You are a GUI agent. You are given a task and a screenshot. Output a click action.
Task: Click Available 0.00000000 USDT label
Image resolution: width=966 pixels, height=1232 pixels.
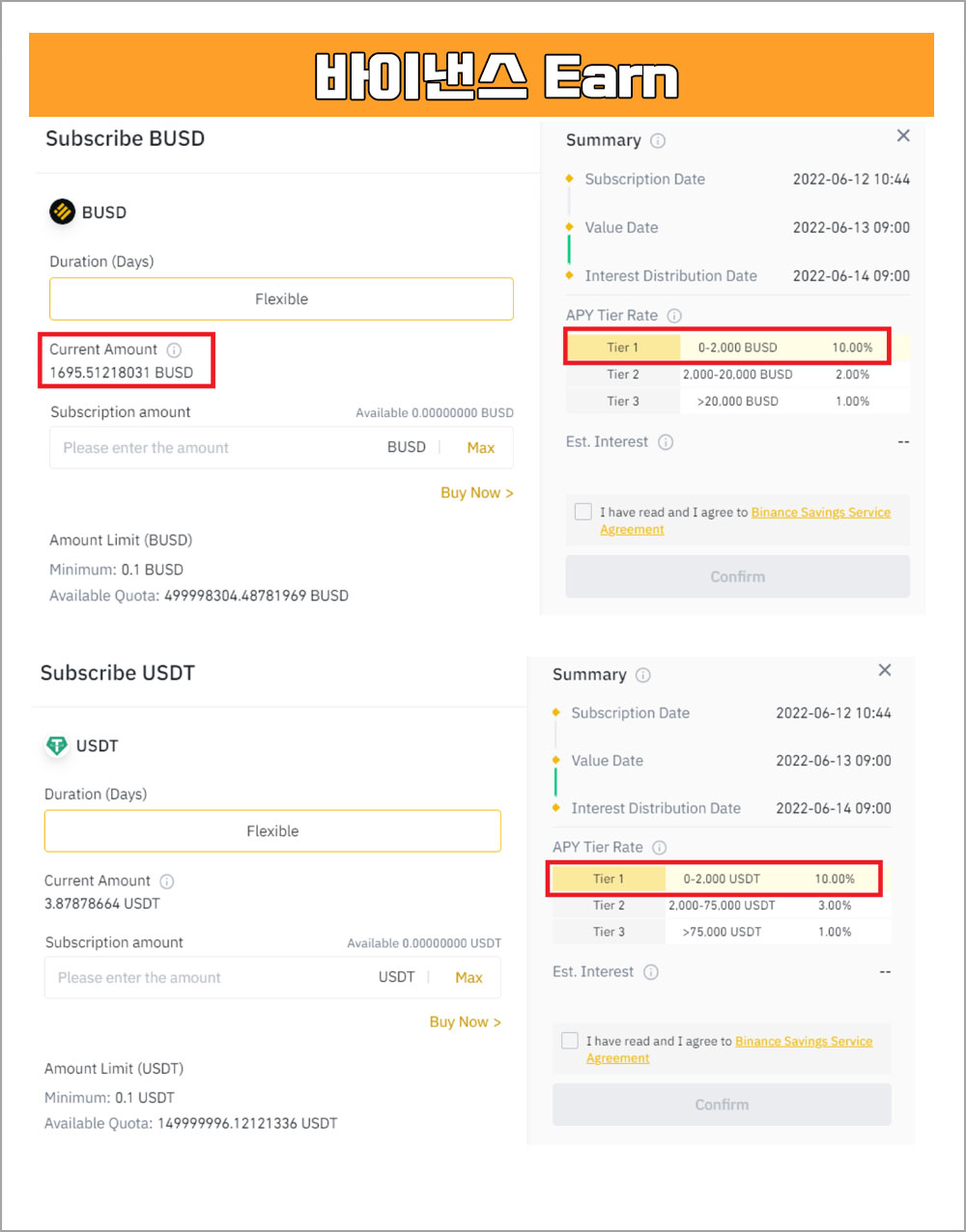(x=424, y=943)
